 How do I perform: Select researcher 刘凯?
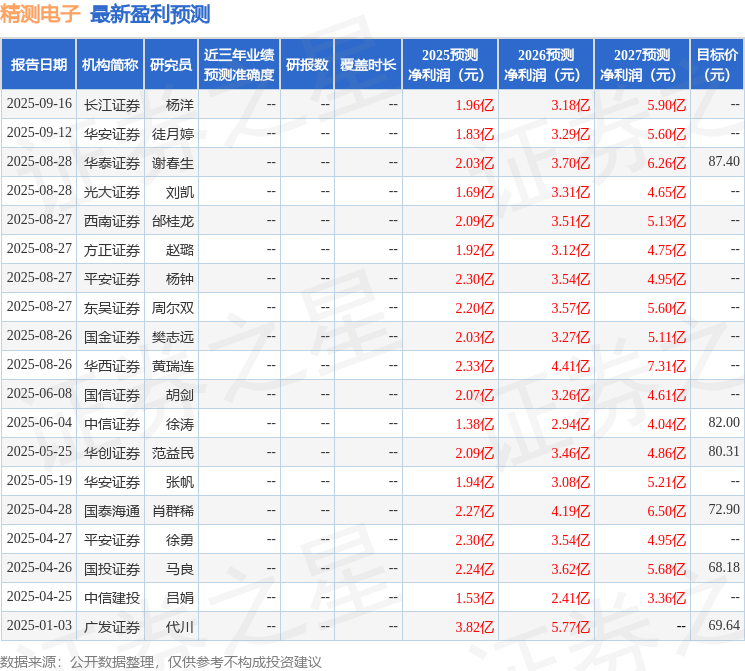[x=180, y=192]
